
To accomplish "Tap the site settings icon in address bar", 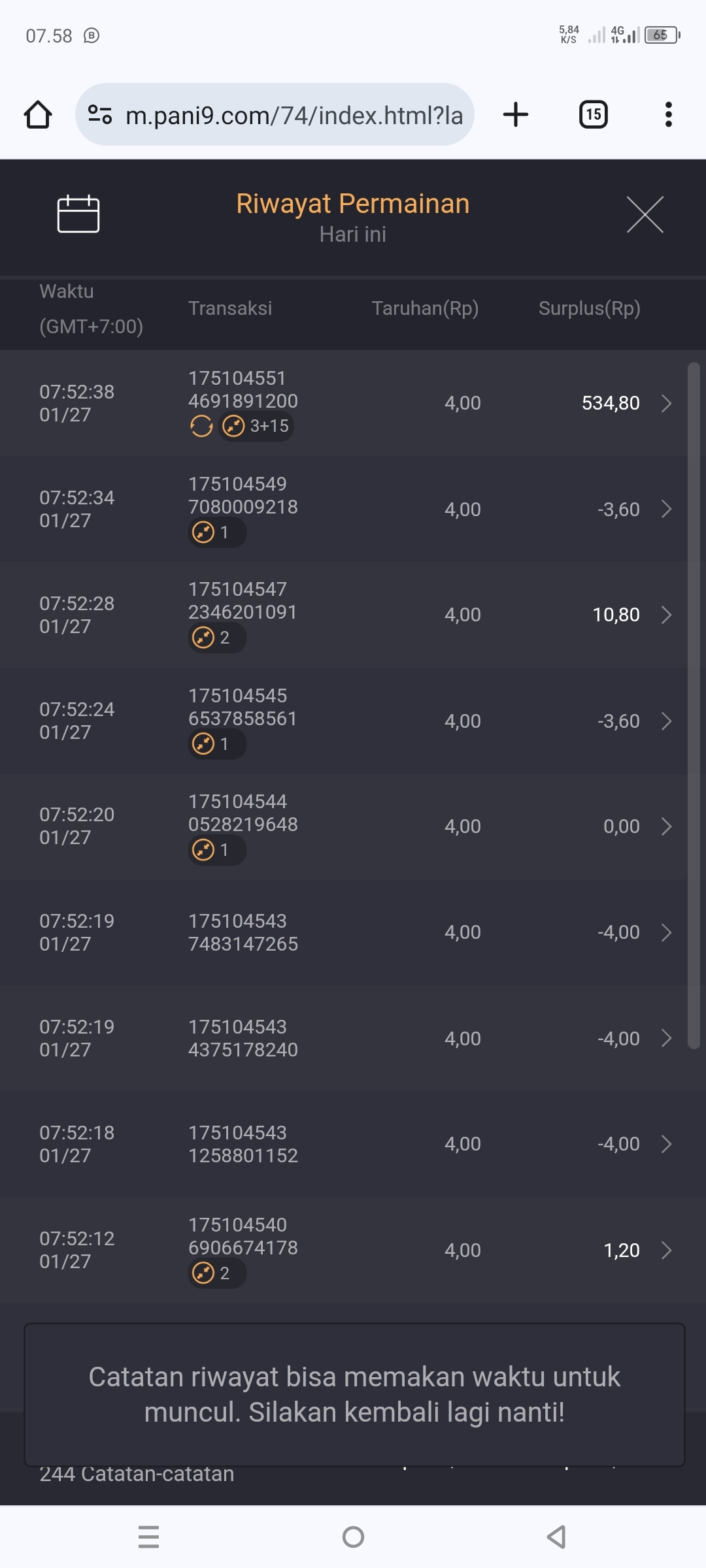I will point(100,115).
